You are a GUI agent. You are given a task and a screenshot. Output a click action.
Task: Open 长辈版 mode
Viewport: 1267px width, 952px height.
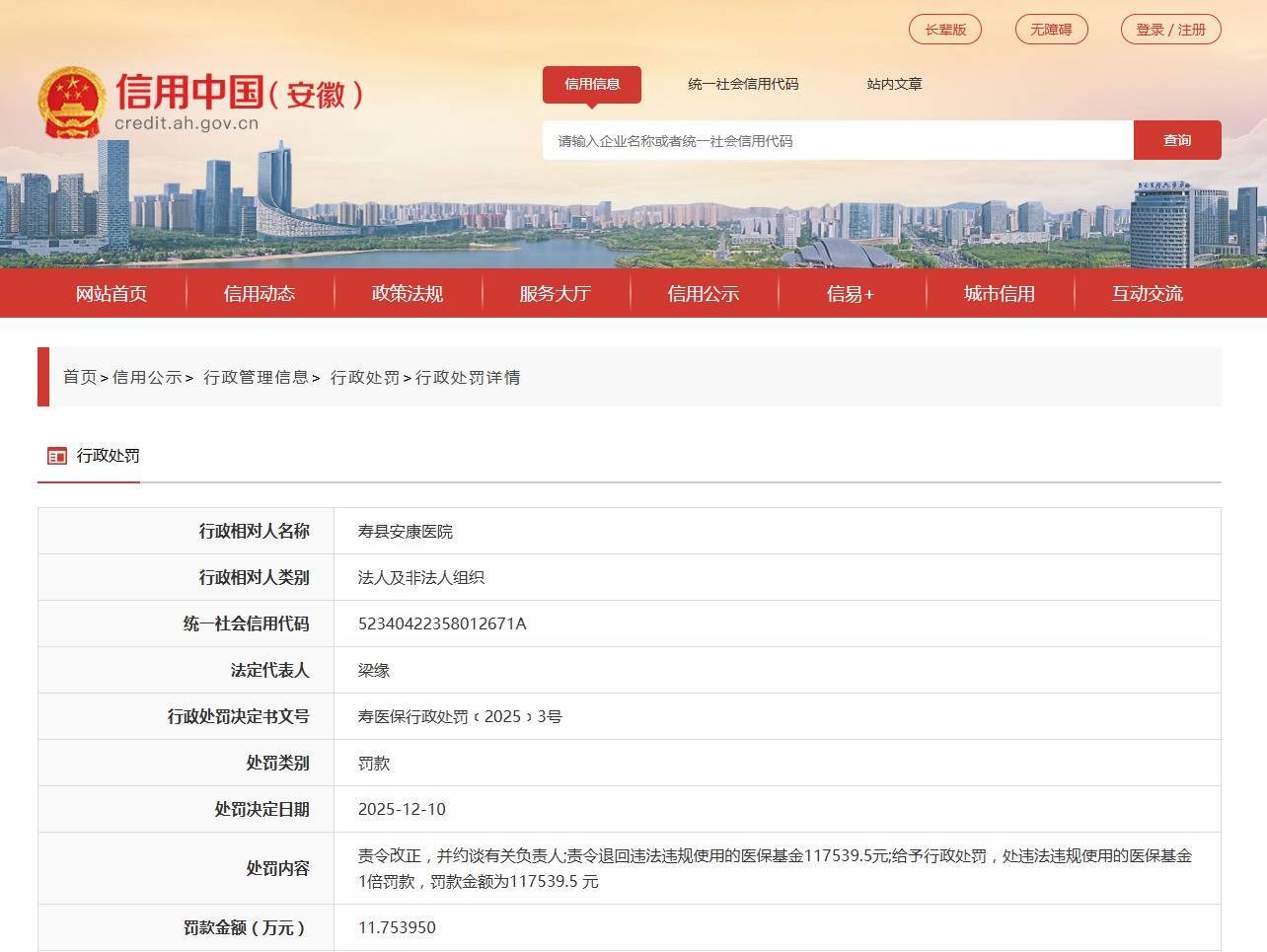point(944,30)
